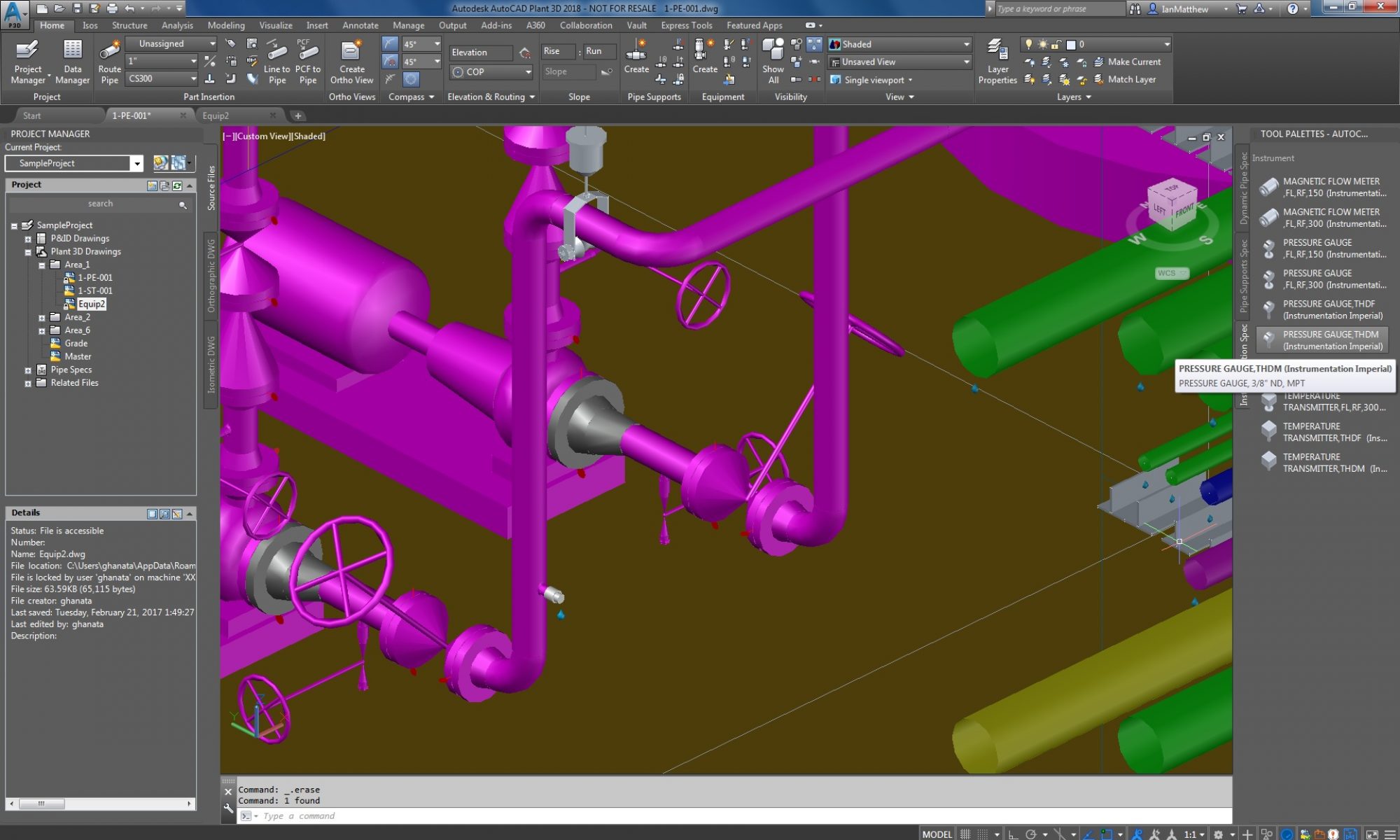The width and height of the screenshot is (1400, 840).
Task: Open the Shaded visual style dropdown
Action: tap(899, 44)
